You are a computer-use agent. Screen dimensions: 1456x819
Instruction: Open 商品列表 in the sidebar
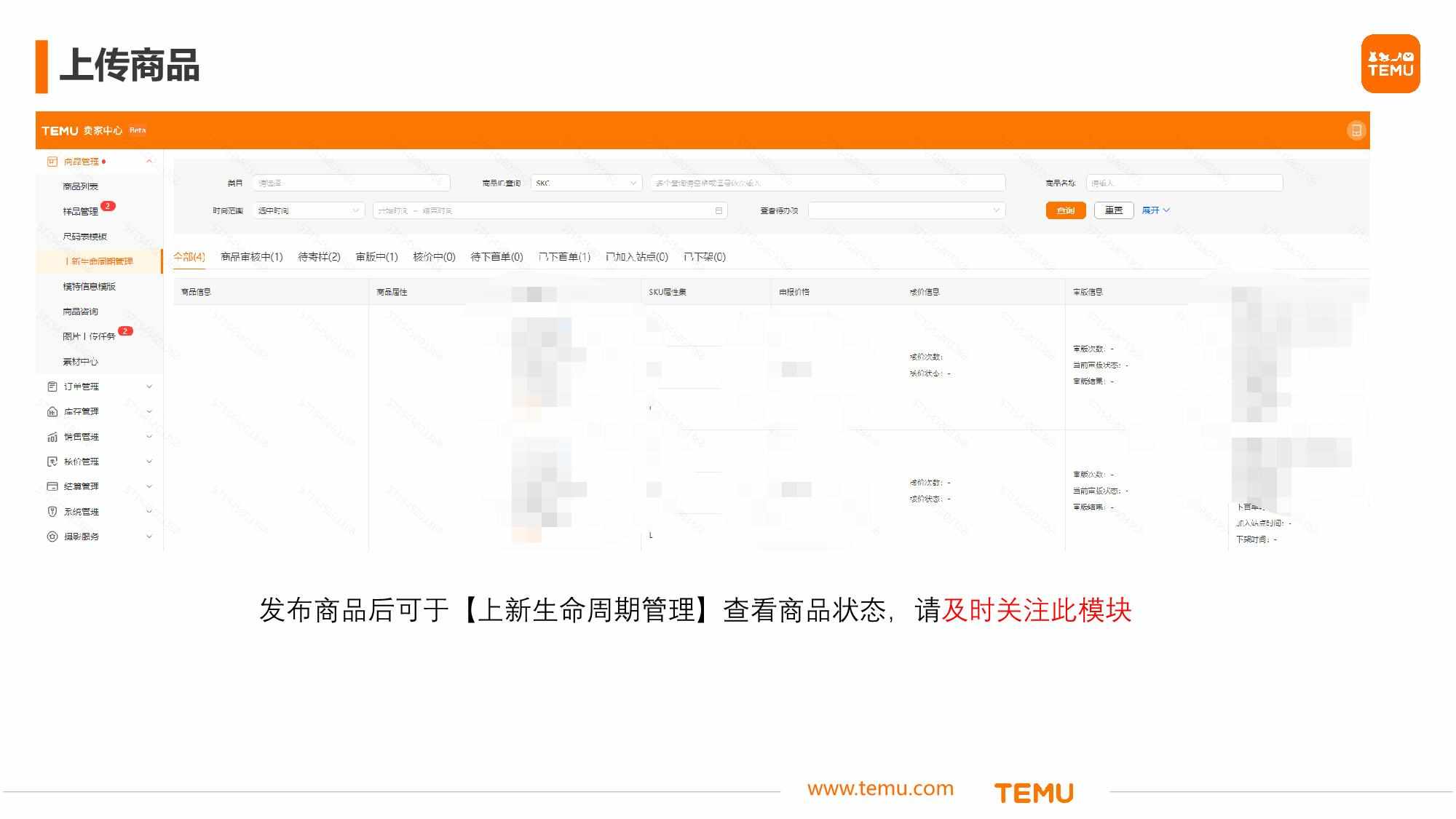(80, 186)
